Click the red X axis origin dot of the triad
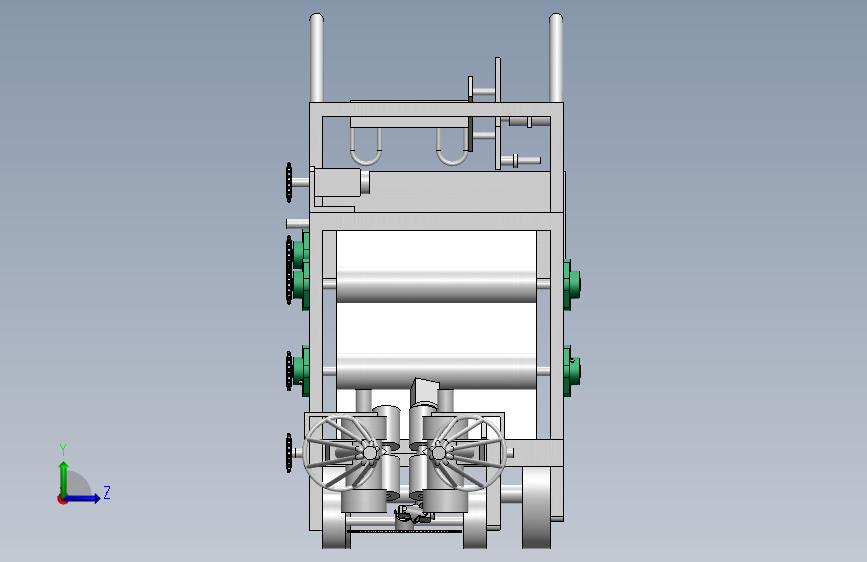867x562 pixels. tap(62, 499)
